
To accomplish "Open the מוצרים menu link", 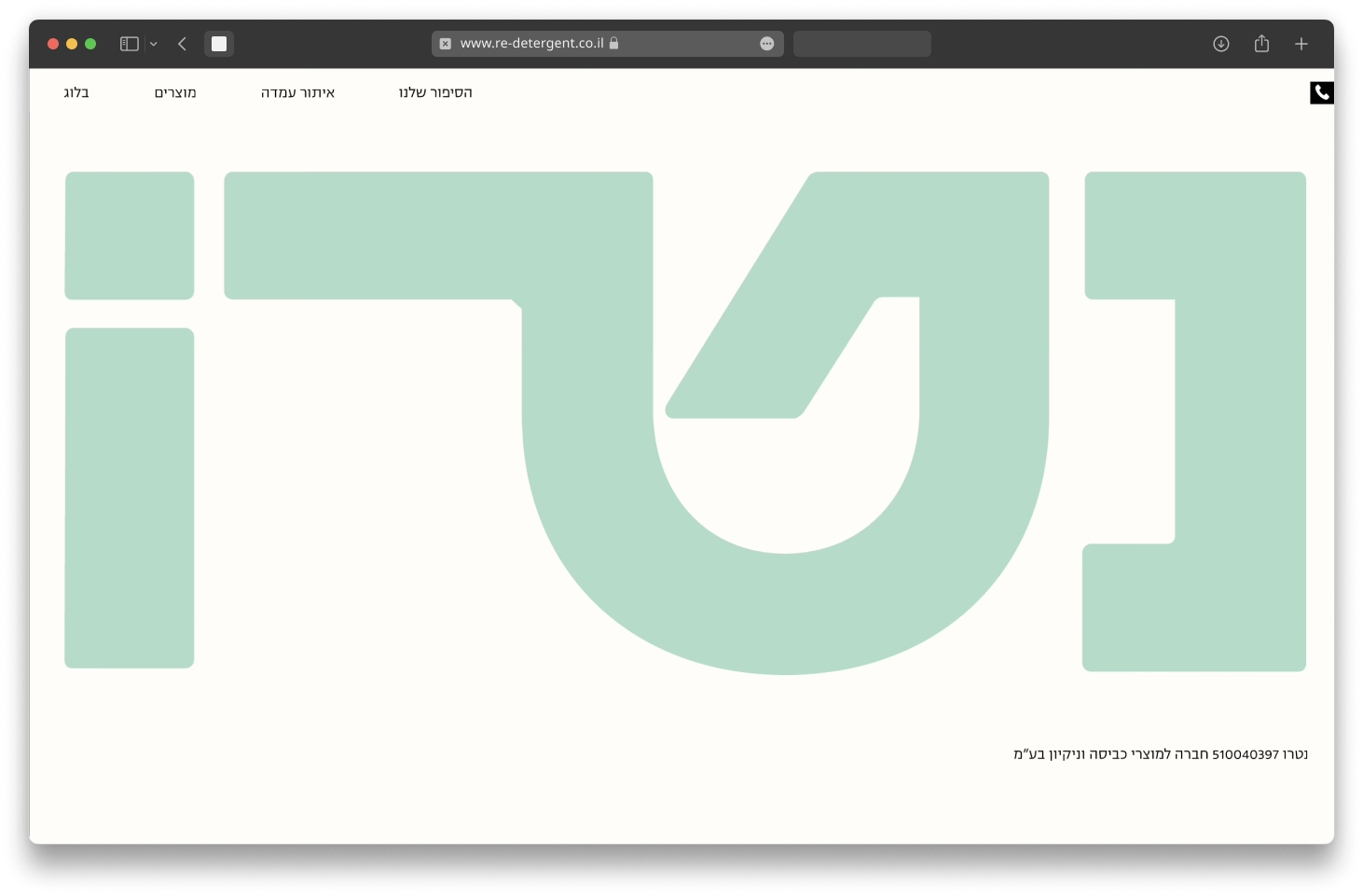I will coord(175,92).
